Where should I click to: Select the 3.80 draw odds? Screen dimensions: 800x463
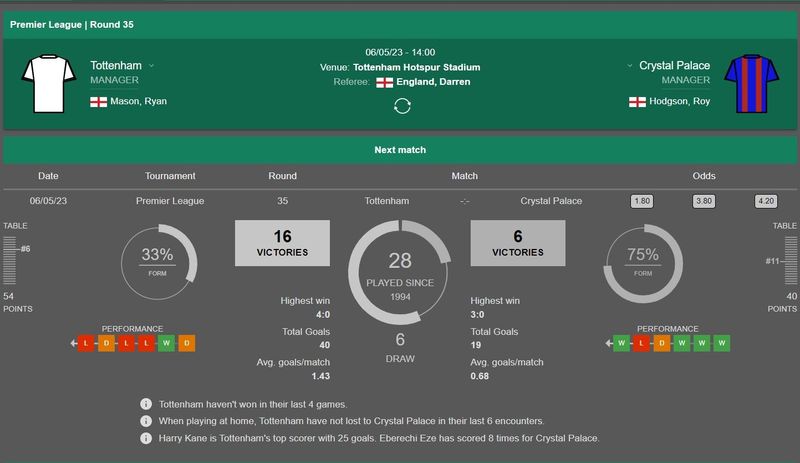(x=704, y=201)
